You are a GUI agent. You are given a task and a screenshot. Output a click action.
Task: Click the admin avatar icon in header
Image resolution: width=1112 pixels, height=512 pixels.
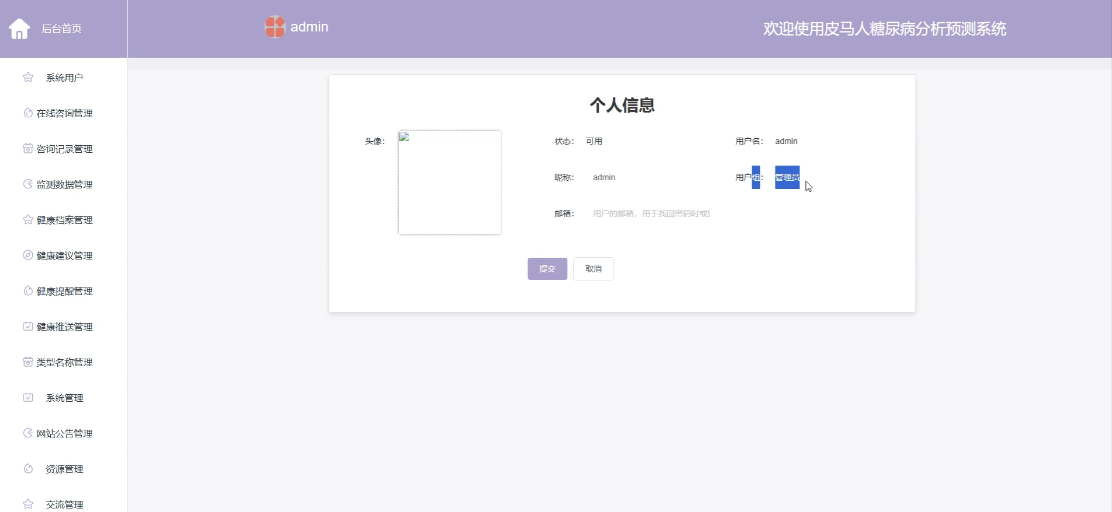(x=274, y=27)
